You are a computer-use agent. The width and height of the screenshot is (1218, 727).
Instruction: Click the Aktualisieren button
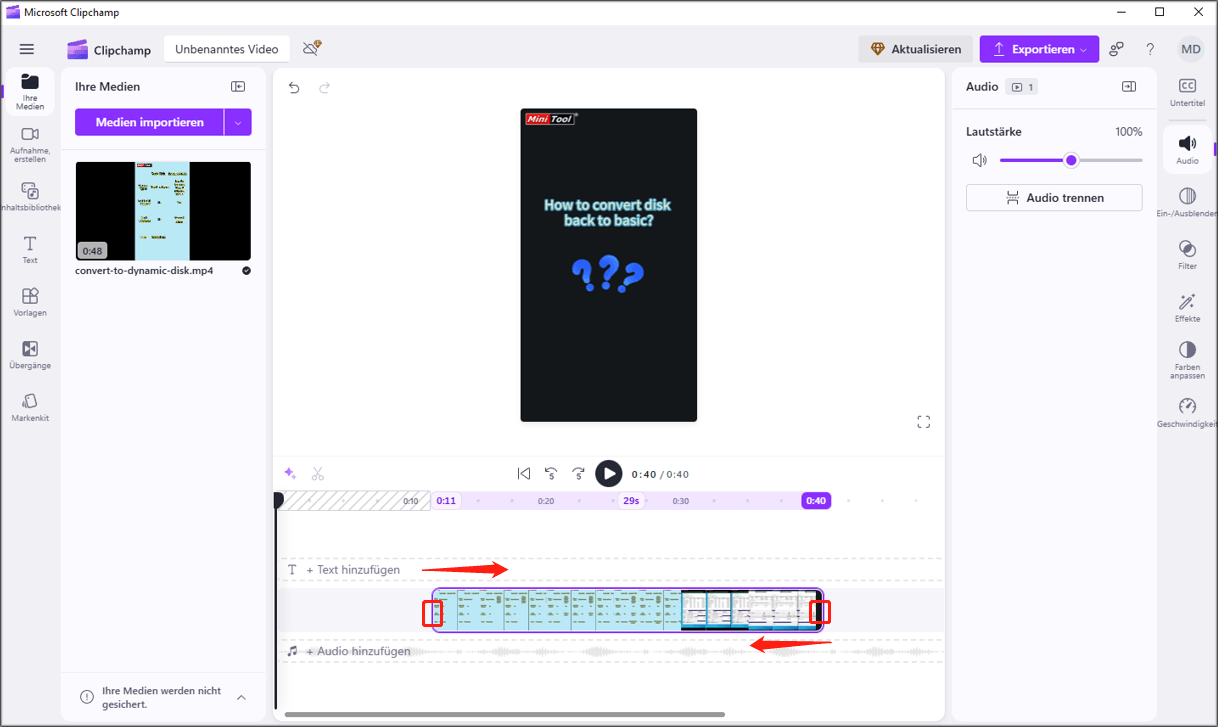916,49
